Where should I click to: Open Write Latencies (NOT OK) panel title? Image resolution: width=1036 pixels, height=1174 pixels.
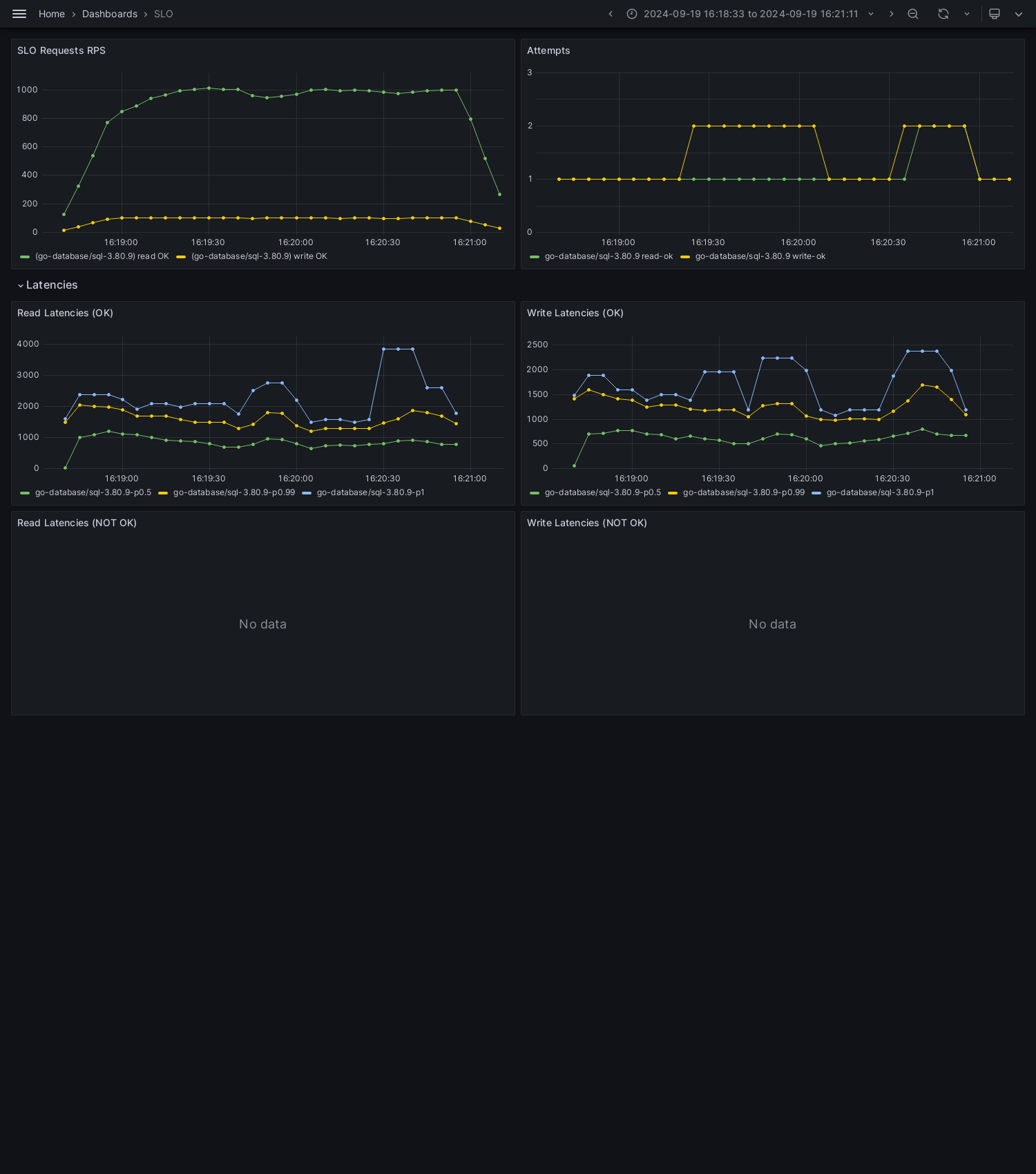pyautogui.click(x=587, y=523)
